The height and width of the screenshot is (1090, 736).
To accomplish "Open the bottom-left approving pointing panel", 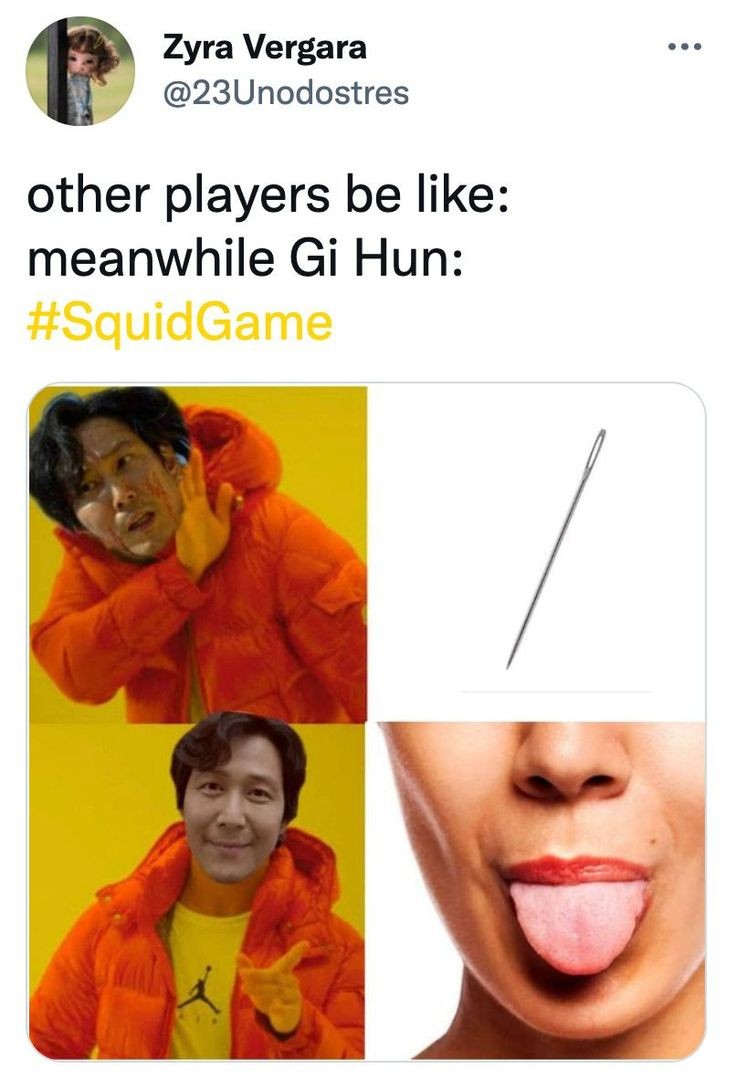I will coord(197,891).
